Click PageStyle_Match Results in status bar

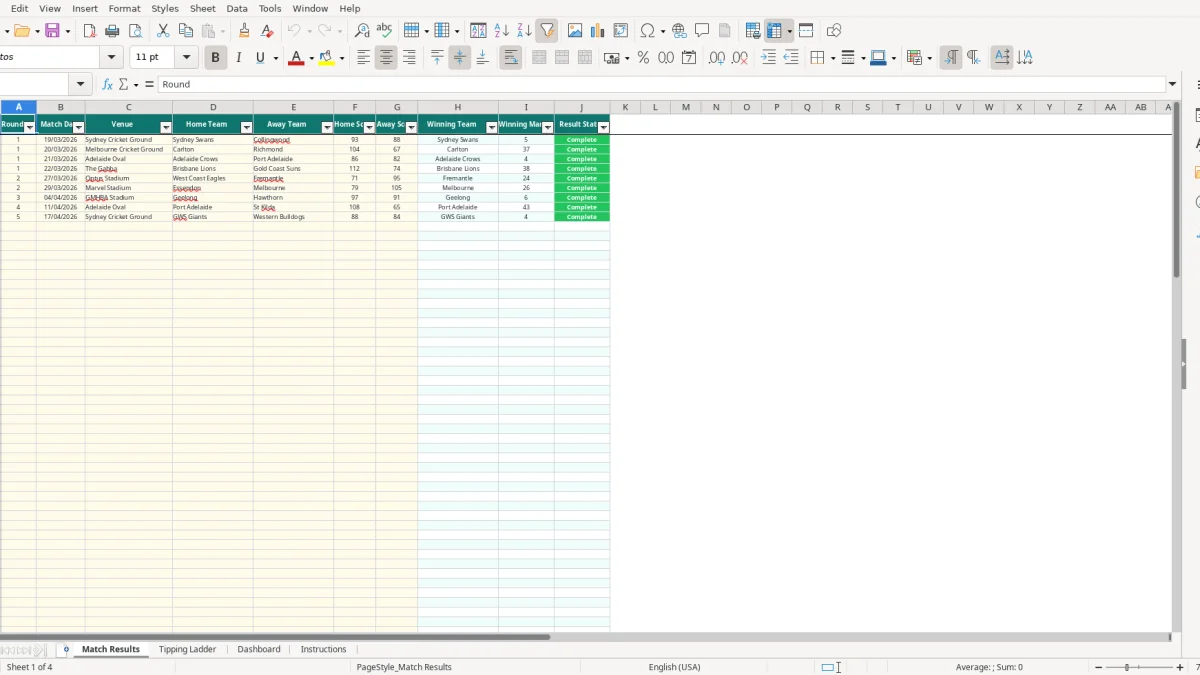click(x=404, y=667)
